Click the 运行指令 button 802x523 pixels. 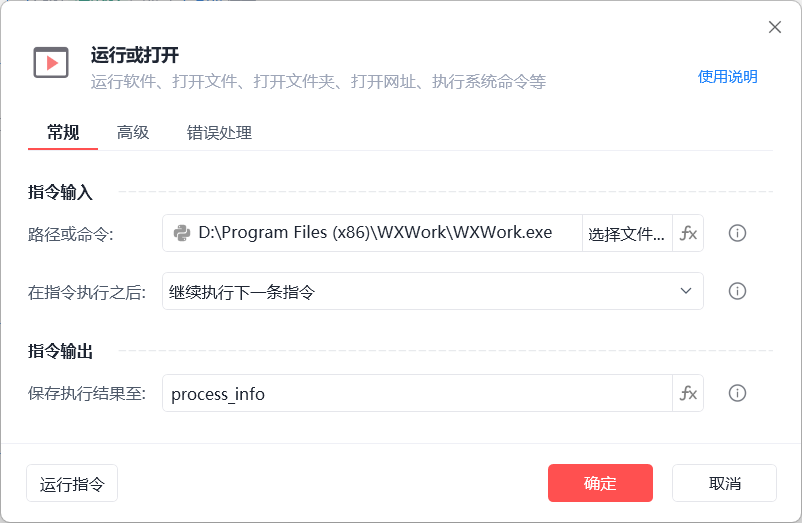pos(72,483)
